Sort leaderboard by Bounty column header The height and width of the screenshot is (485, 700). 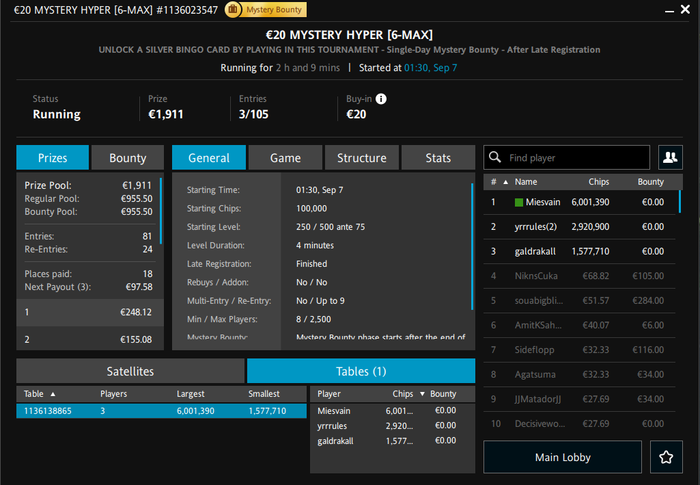coord(650,182)
